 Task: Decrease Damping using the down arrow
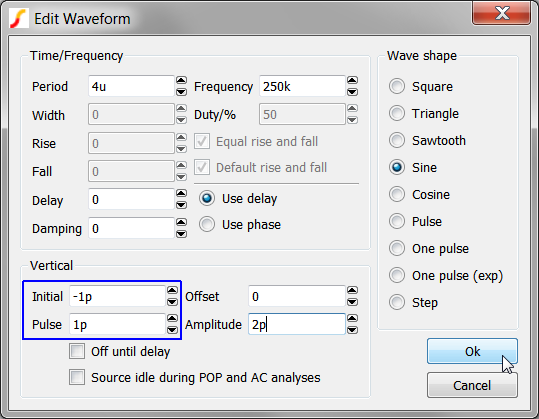coord(181,234)
